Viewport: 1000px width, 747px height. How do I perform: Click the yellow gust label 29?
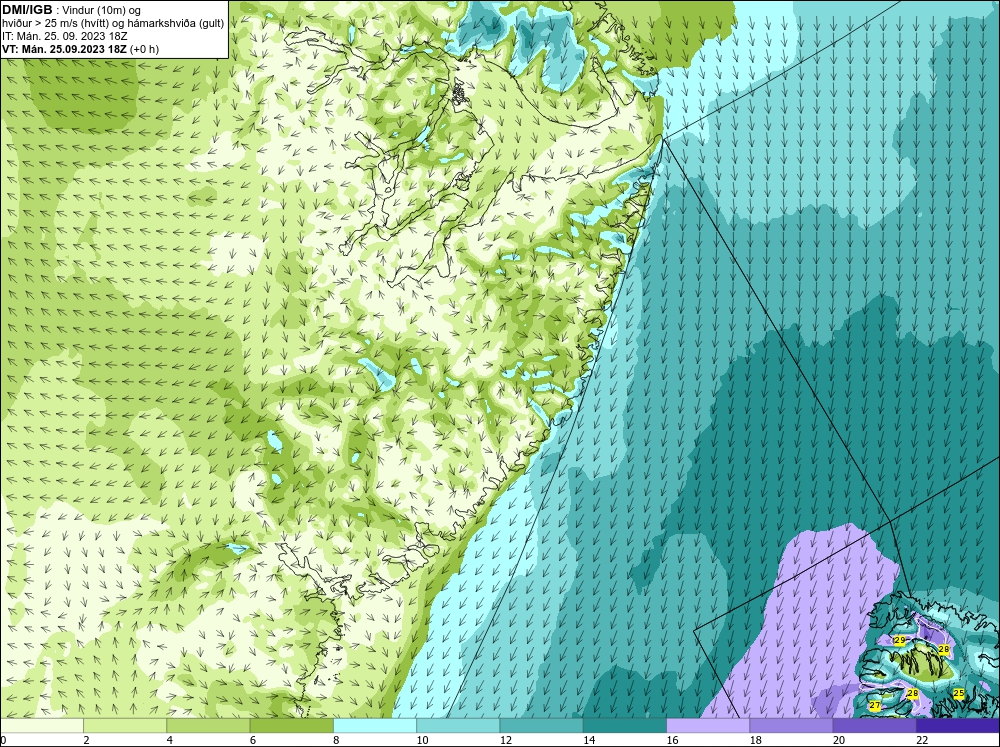pos(900,640)
